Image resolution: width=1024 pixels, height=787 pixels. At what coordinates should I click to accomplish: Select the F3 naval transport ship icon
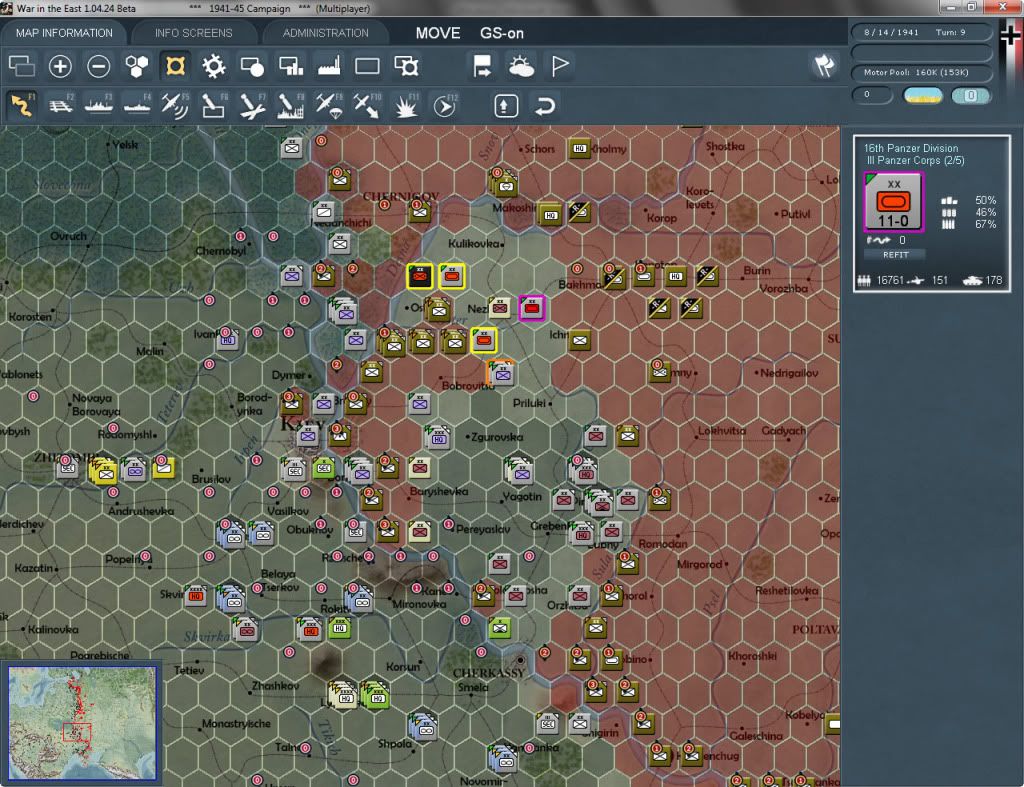[99, 105]
